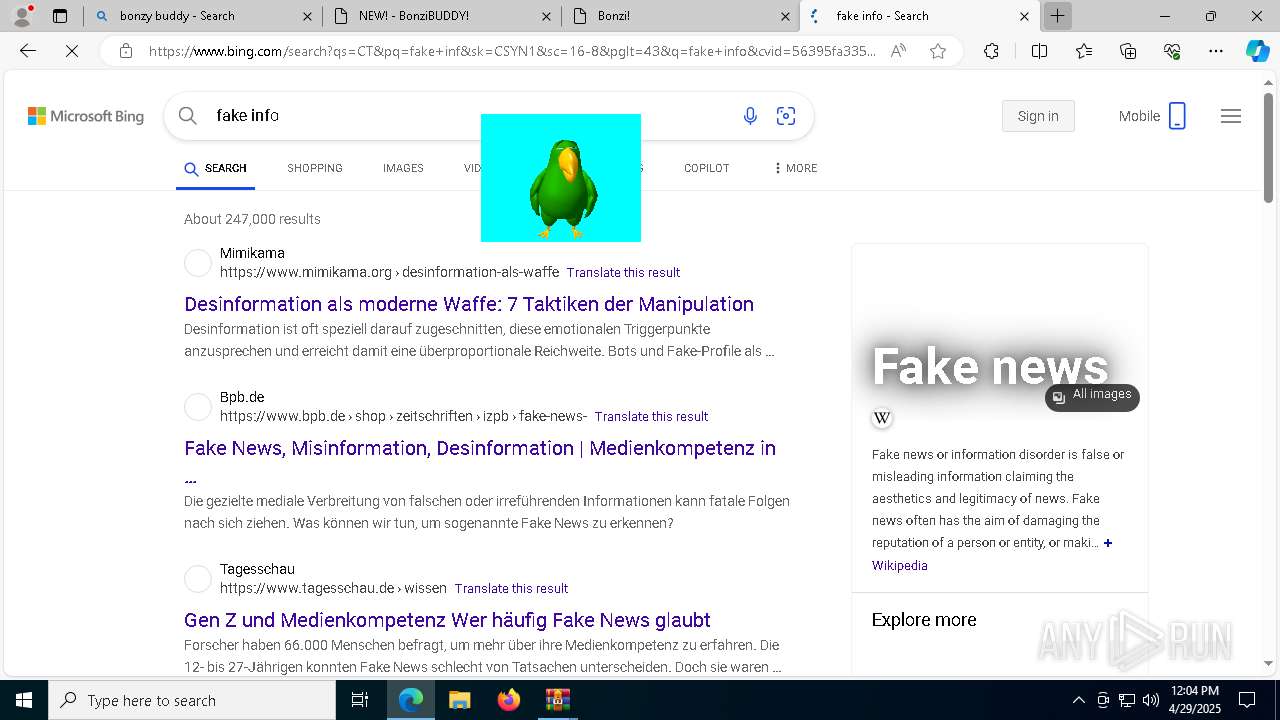The height and width of the screenshot is (720, 1280).
Task: Click the green parrot animation
Action: pyautogui.click(x=561, y=178)
